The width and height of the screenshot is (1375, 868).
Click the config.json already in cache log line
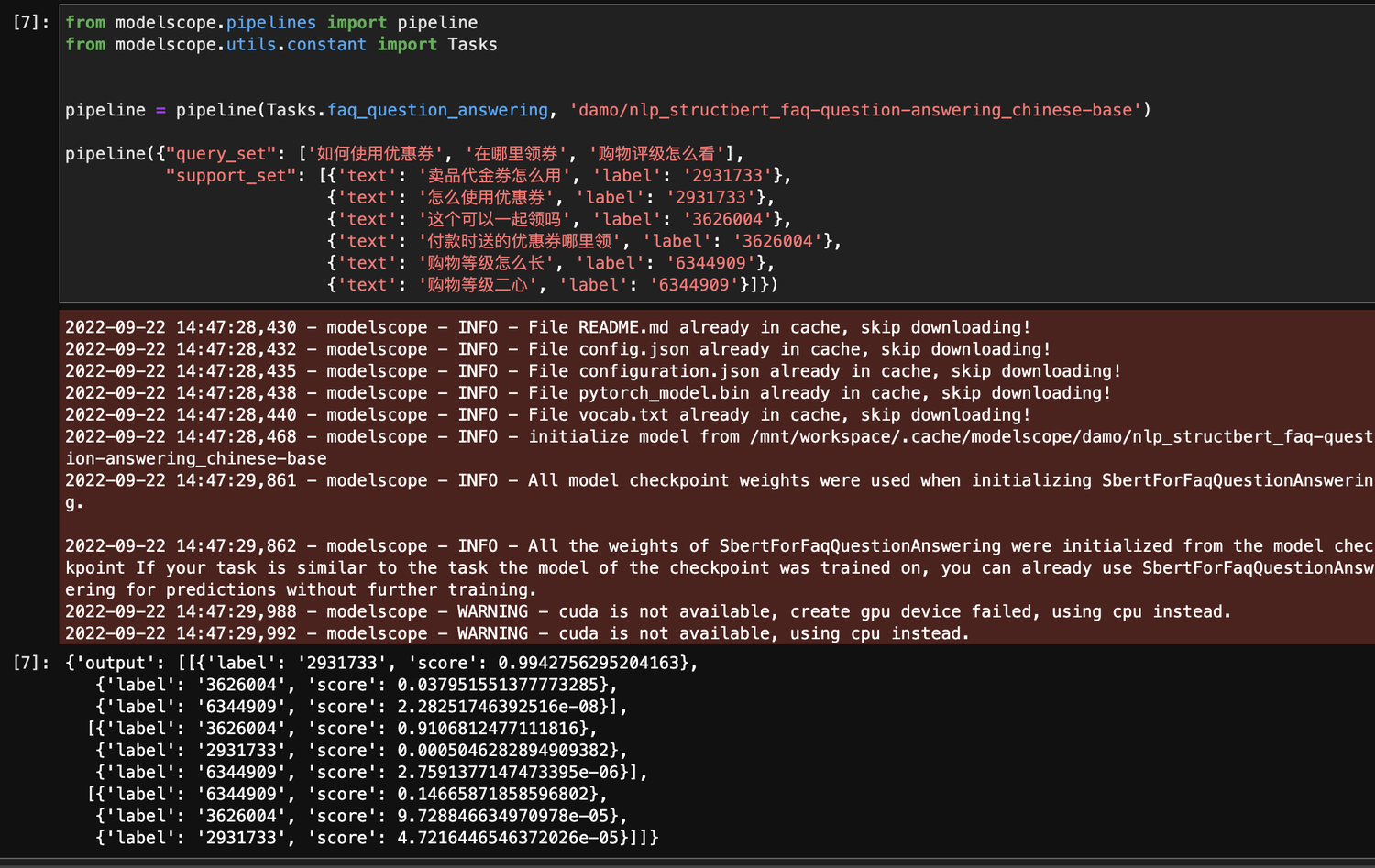coord(557,349)
